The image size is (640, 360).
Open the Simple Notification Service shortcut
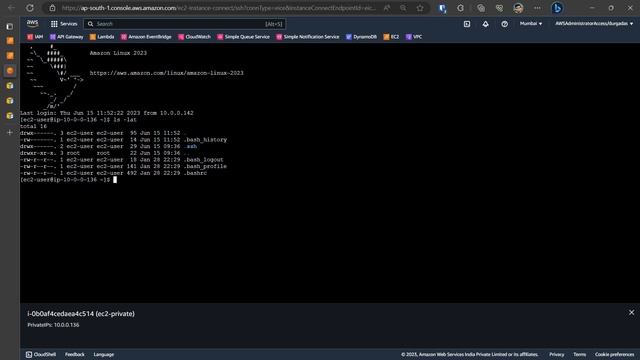pos(308,37)
